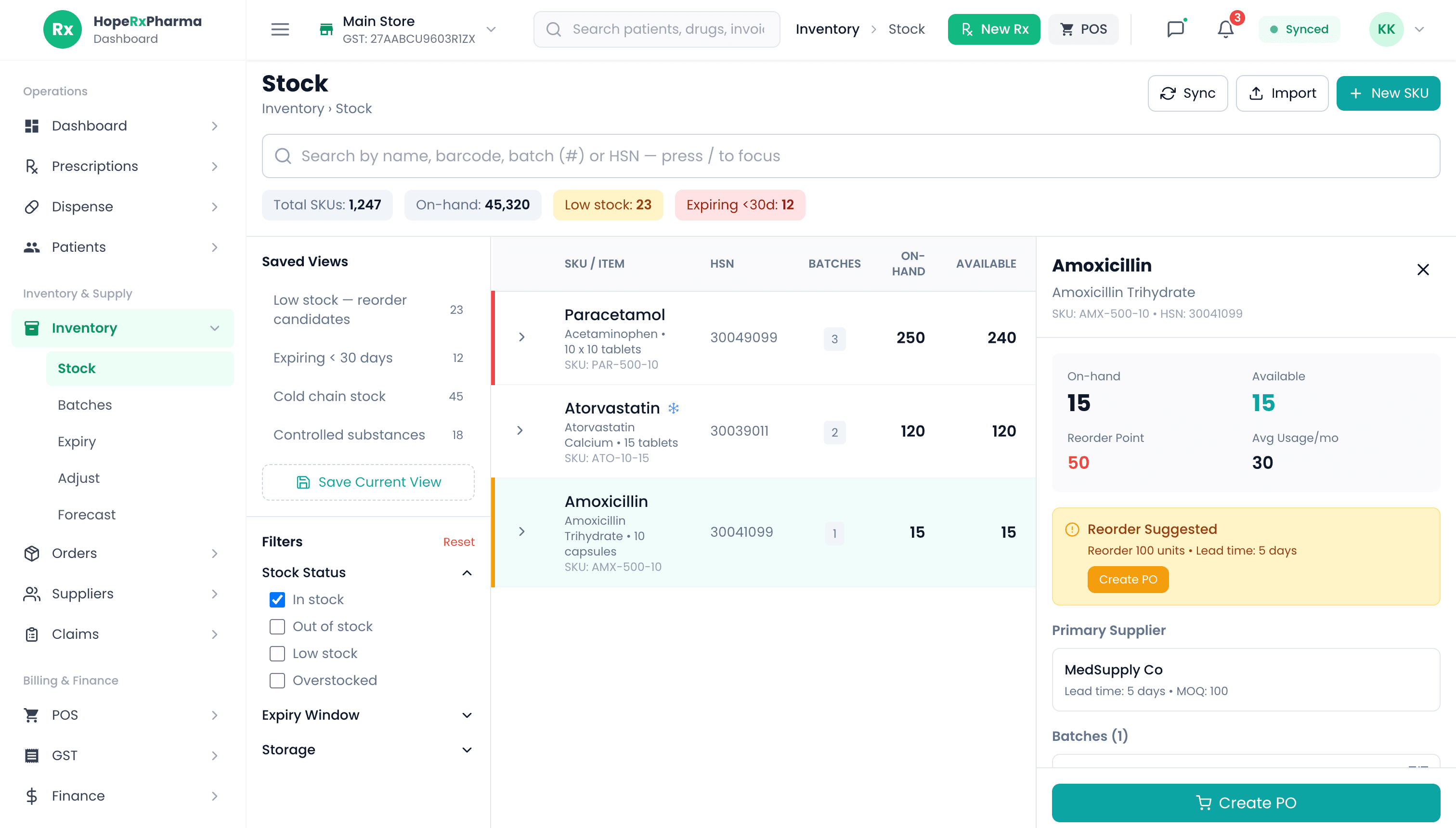This screenshot has width=1456, height=828.
Task: Click the orange Create PO button
Action: tap(1128, 580)
